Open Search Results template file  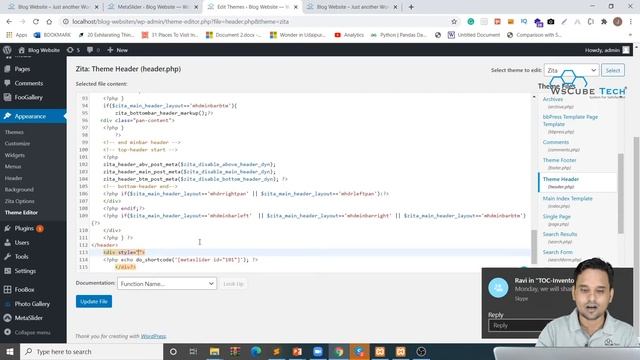pyautogui.click(x=560, y=234)
